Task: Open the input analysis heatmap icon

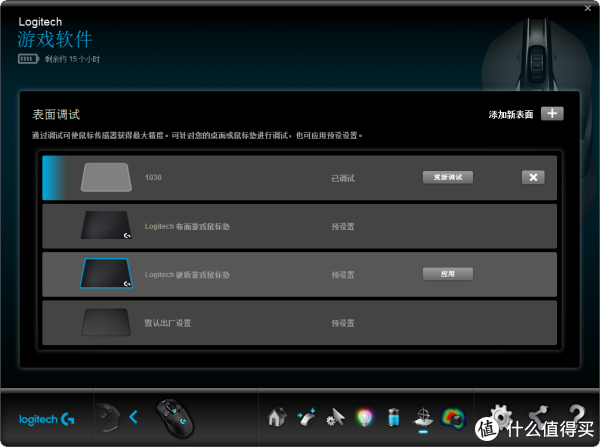Action: pyautogui.click(x=454, y=415)
